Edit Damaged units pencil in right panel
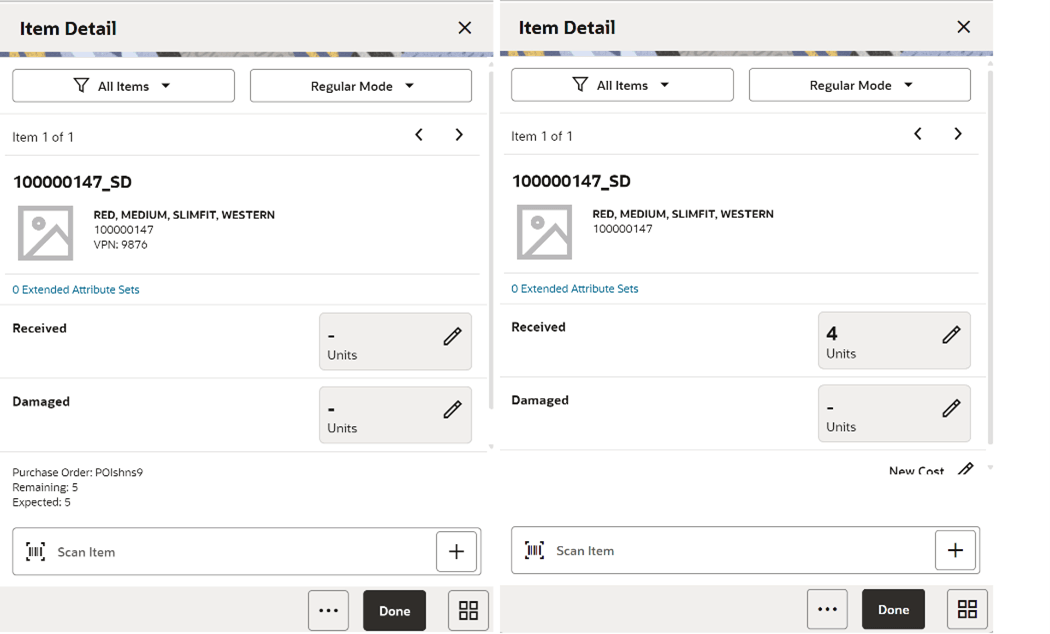This screenshot has width=1050, height=634. click(x=952, y=408)
